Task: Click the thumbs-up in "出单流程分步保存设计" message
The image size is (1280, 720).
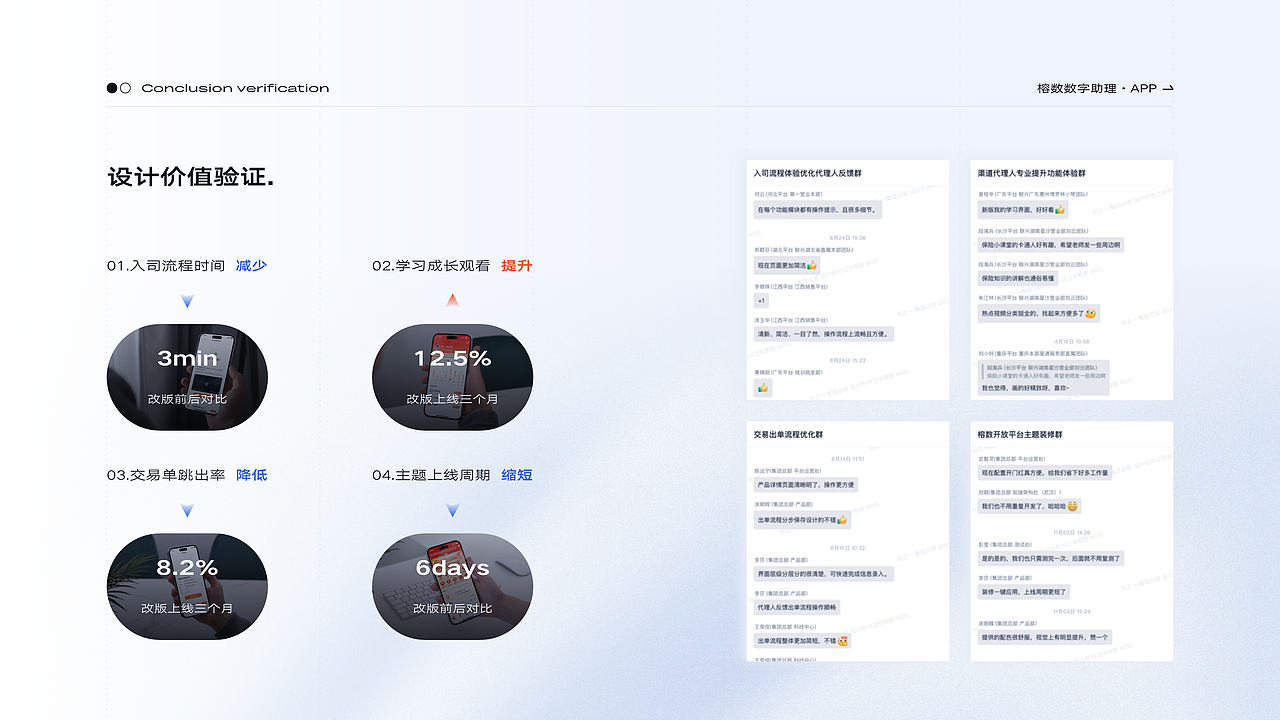Action: pos(843,520)
